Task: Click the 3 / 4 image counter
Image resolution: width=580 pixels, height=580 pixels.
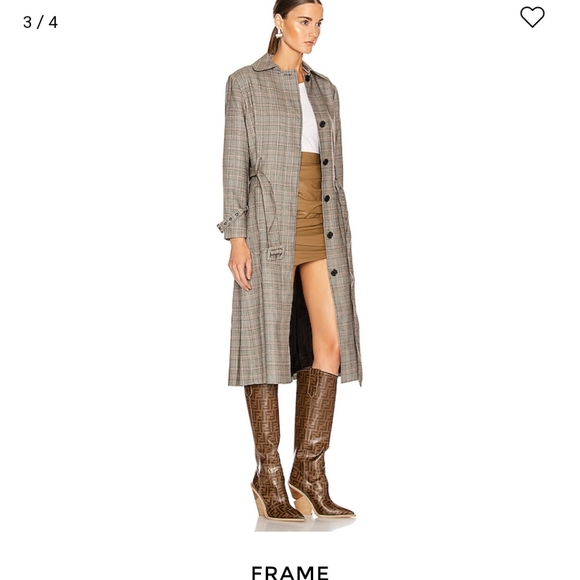Action: coord(40,22)
